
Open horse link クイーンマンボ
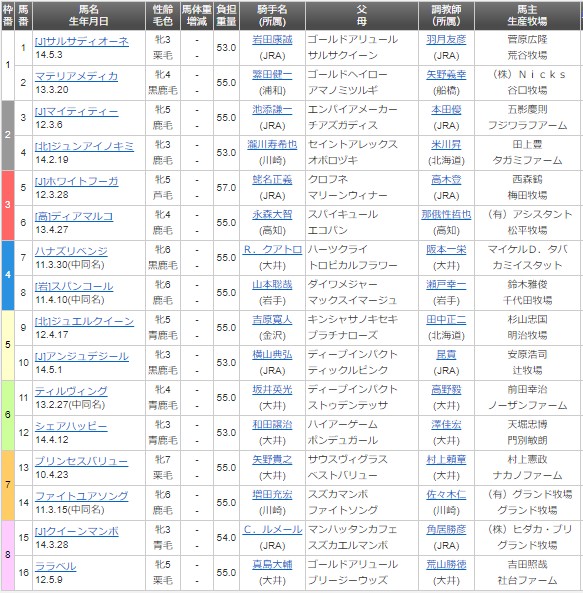(x=76, y=531)
